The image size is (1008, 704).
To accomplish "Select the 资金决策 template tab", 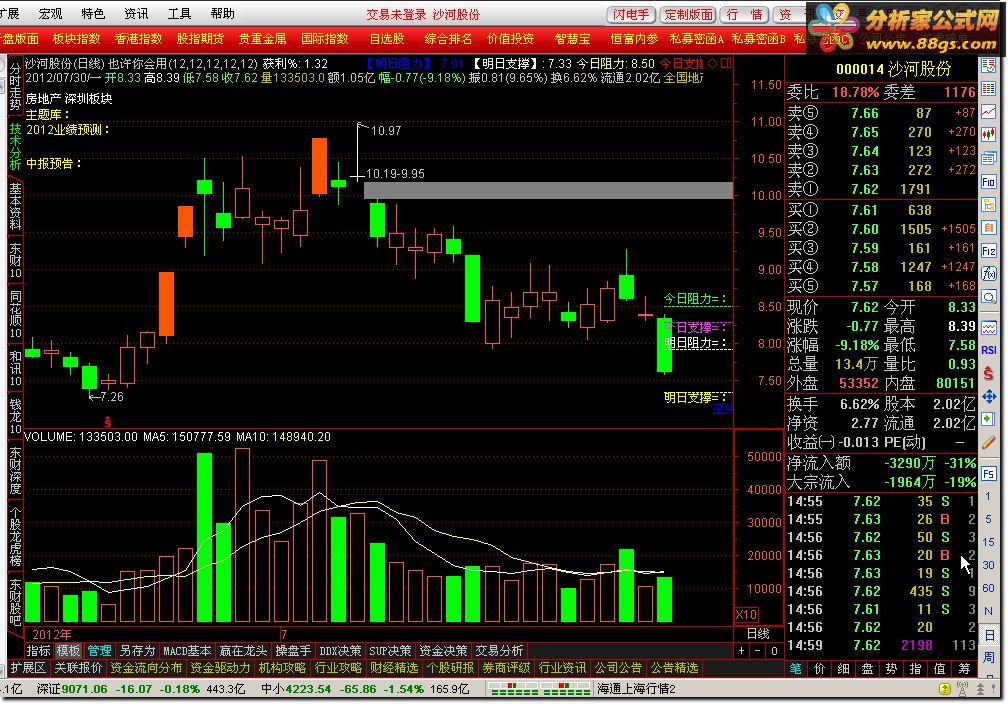I will [x=443, y=651].
